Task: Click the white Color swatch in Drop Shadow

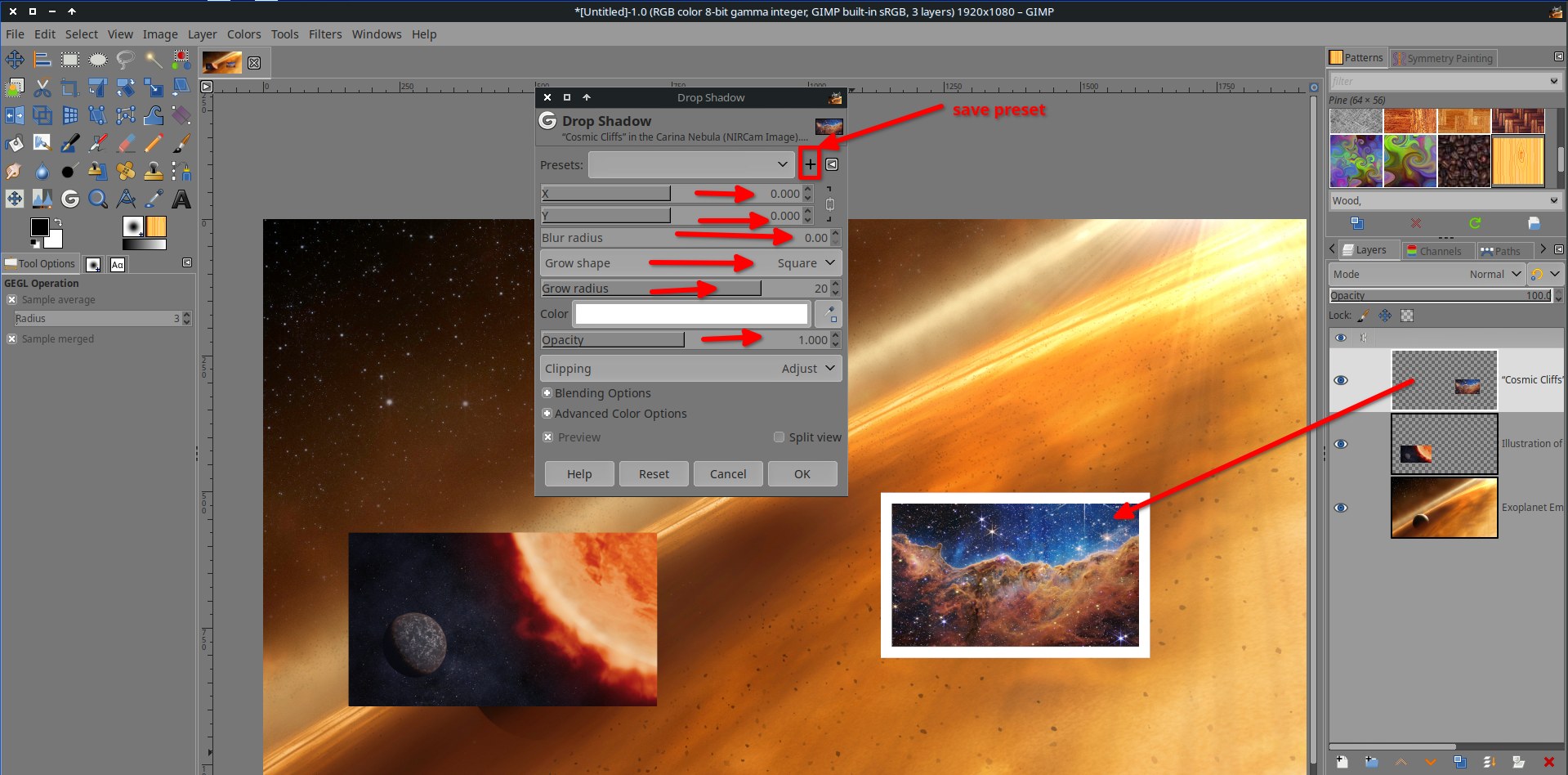Action: (x=691, y=314)
